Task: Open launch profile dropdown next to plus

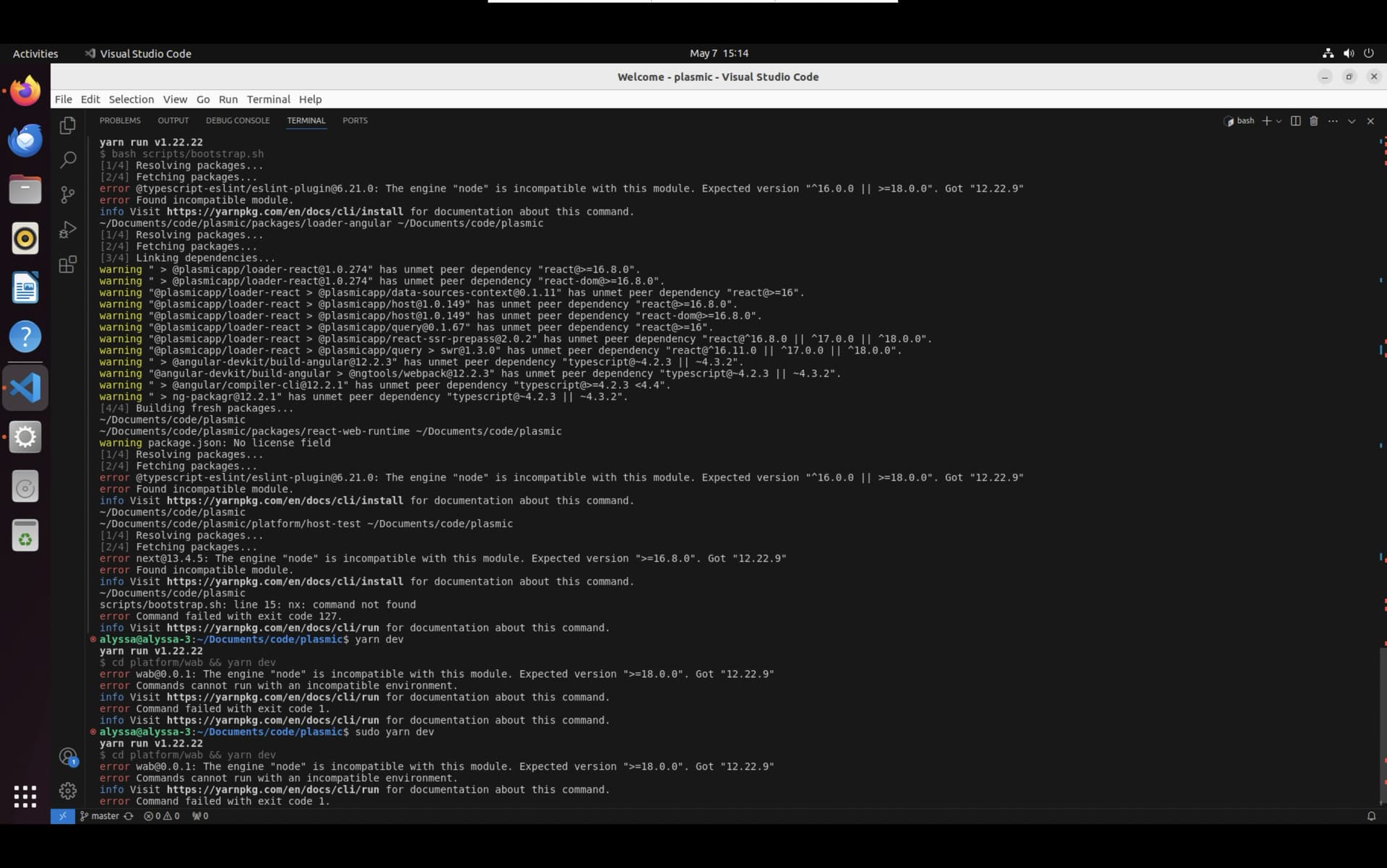Action: click(x=1279, y=121)
